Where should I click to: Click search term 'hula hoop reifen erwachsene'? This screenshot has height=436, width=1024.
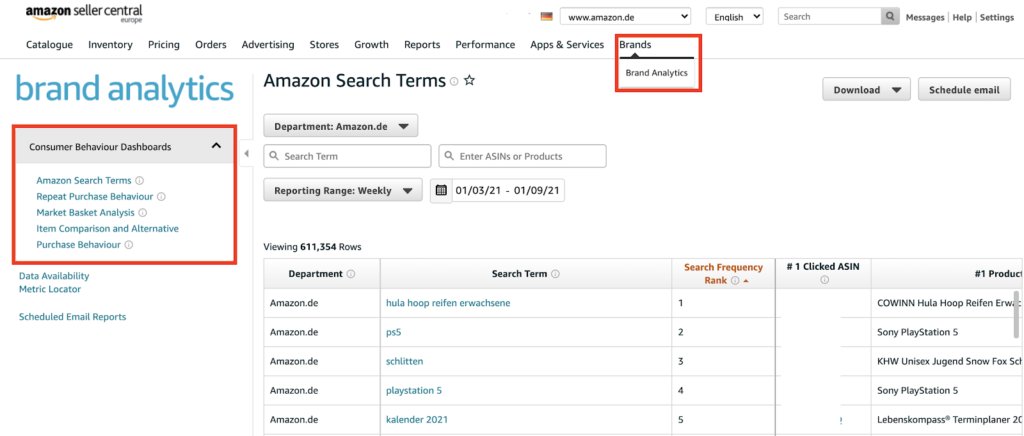(448, 303)
